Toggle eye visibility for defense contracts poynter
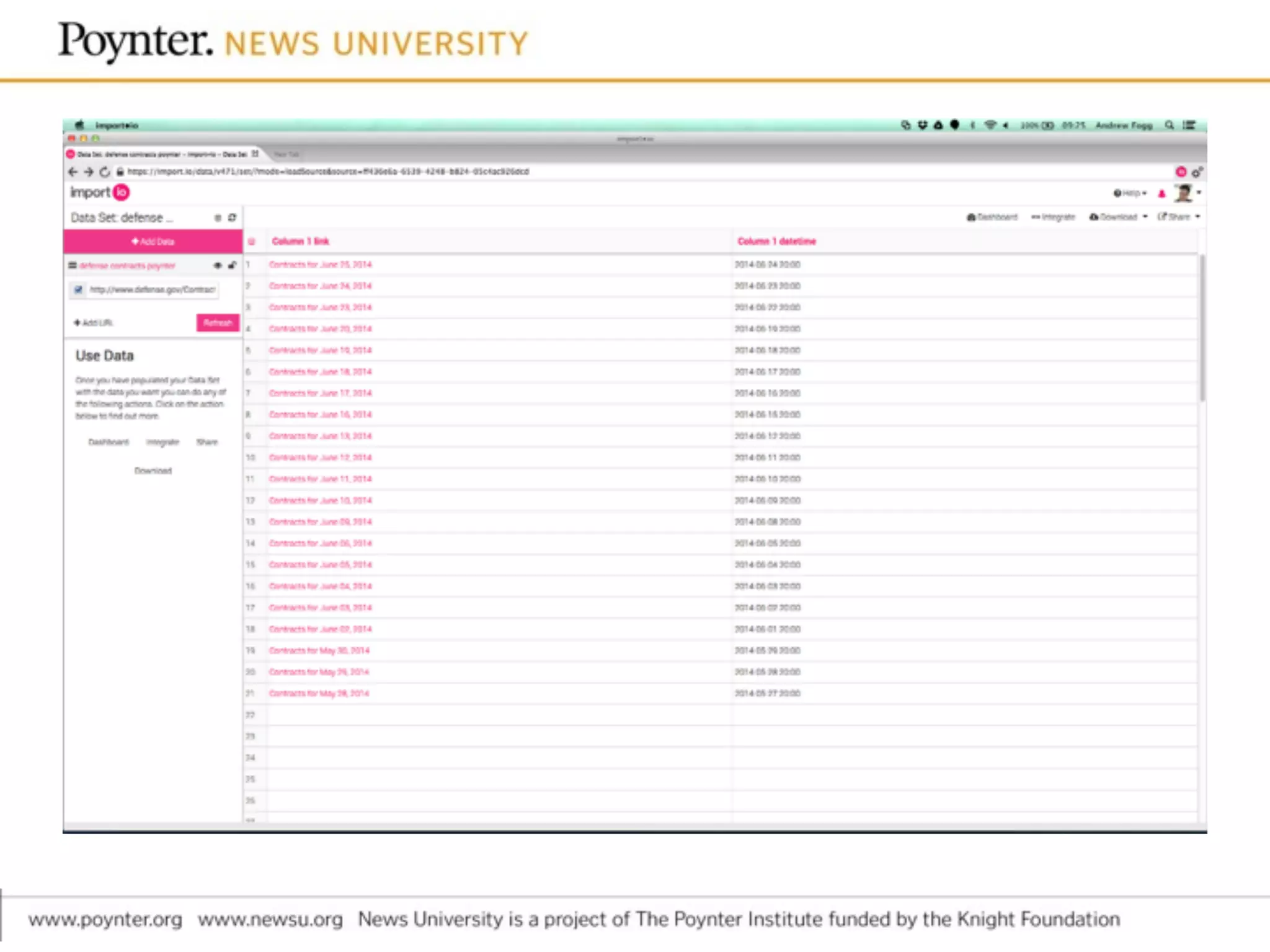 click(218, 265)
